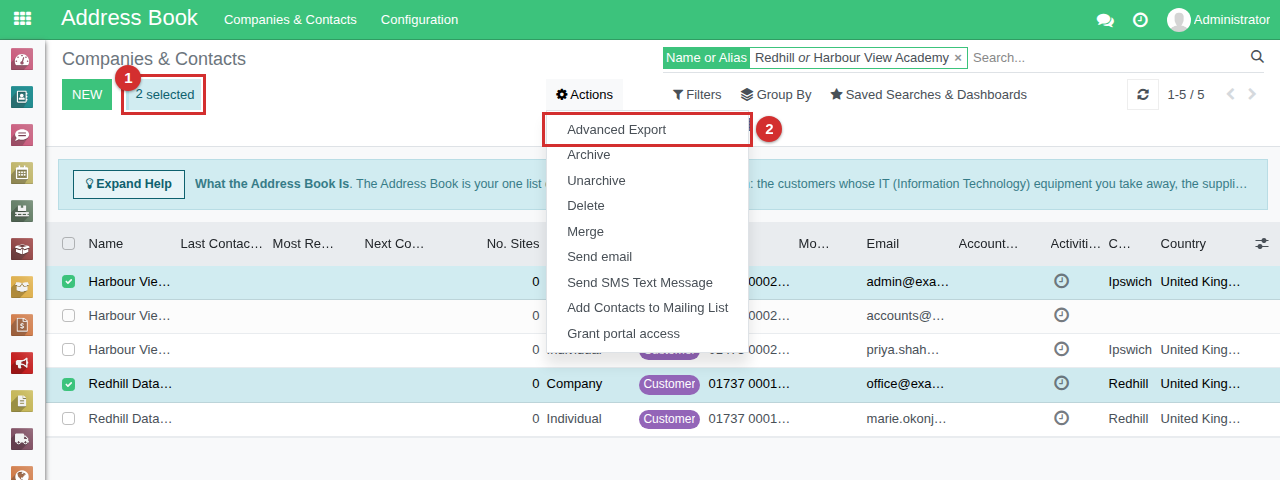
Task: Open the Actions dropdown
Action: point(584,95)
